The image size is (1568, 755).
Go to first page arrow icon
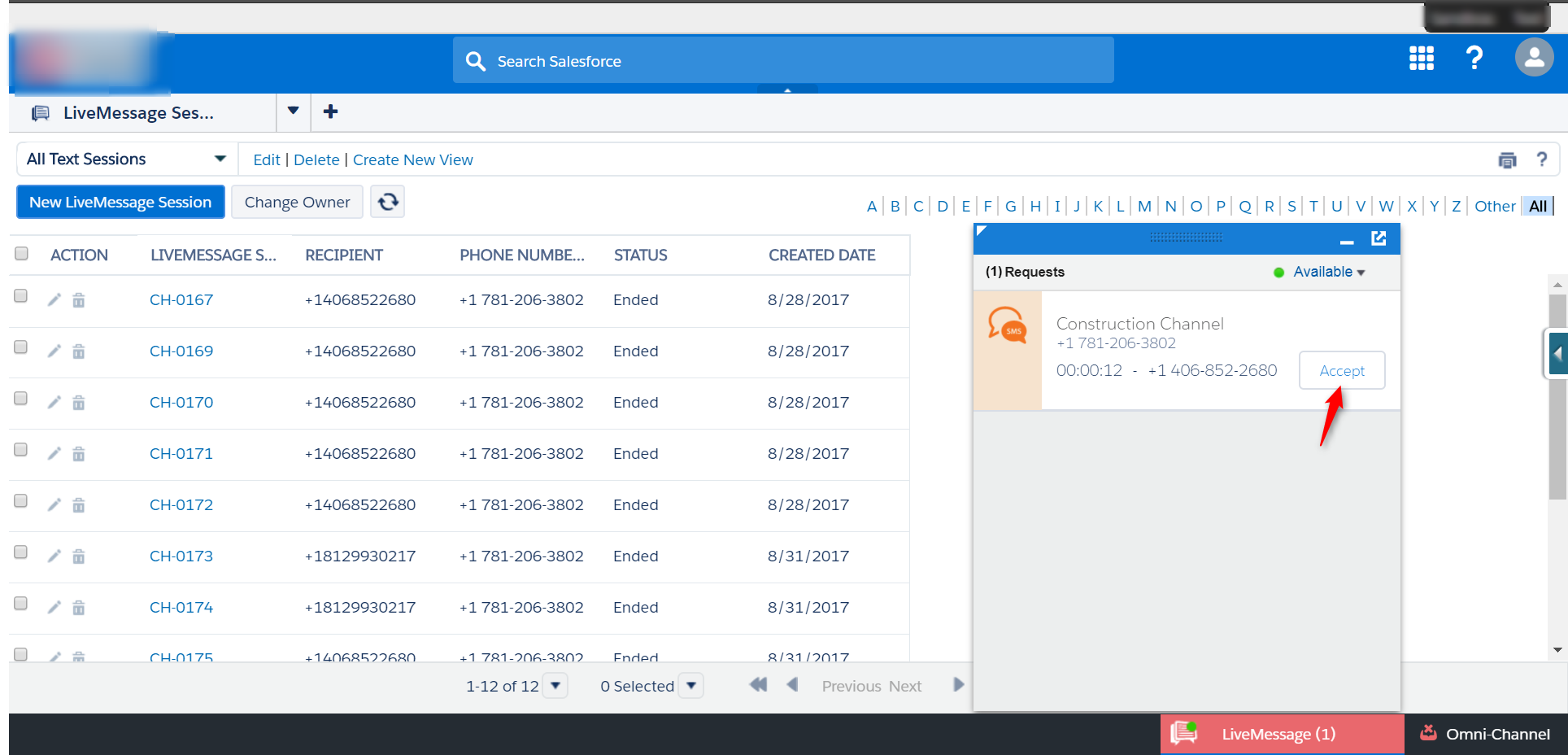pyautogui.click(x=758, y=685)
